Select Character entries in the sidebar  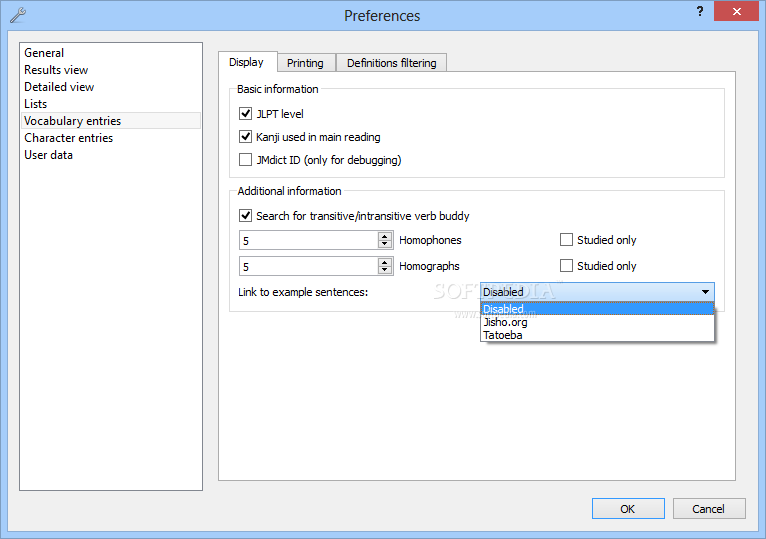[x=68, y=138]
